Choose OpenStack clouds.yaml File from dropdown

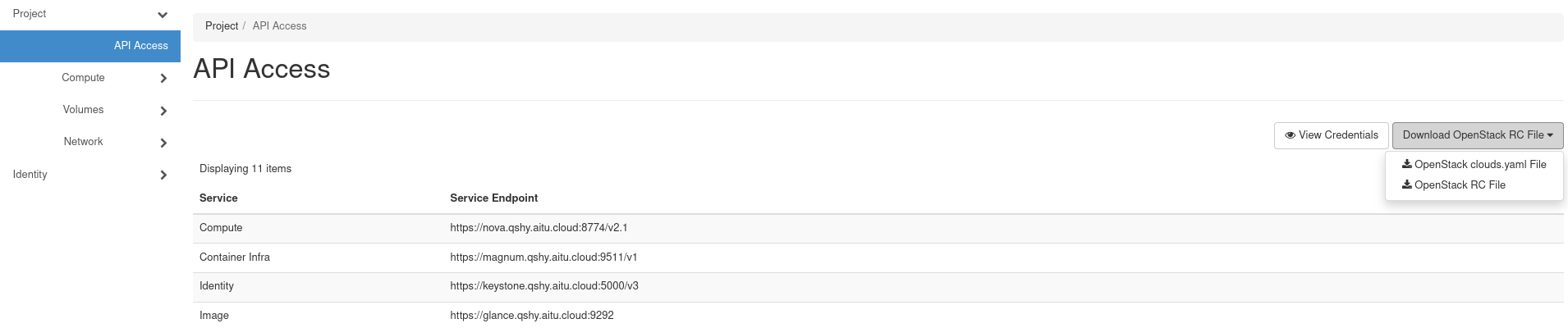[x=1480, y=164]
